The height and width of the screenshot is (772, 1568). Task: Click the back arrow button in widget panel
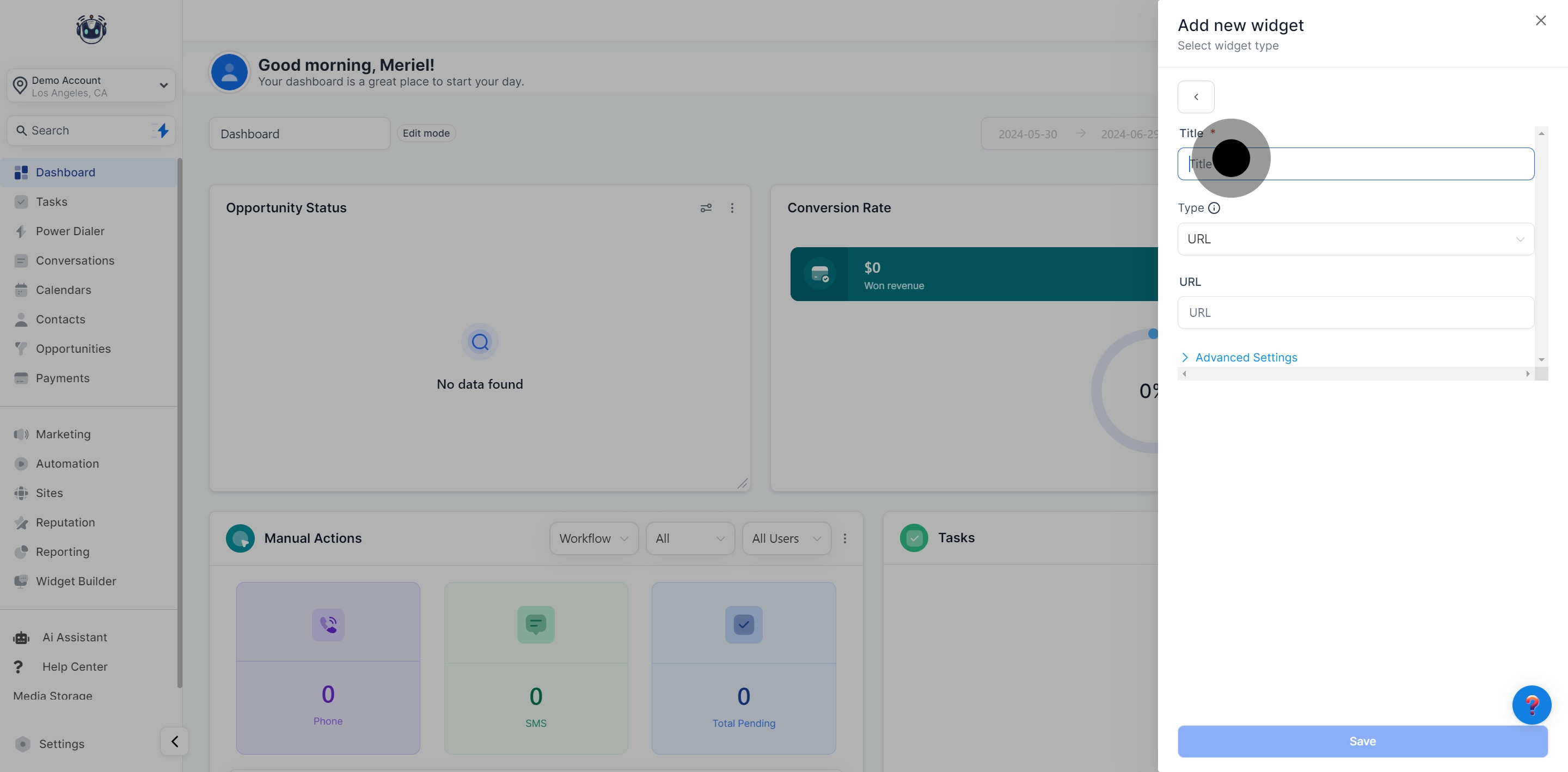pyautogui.click(x=1196, y=97)
